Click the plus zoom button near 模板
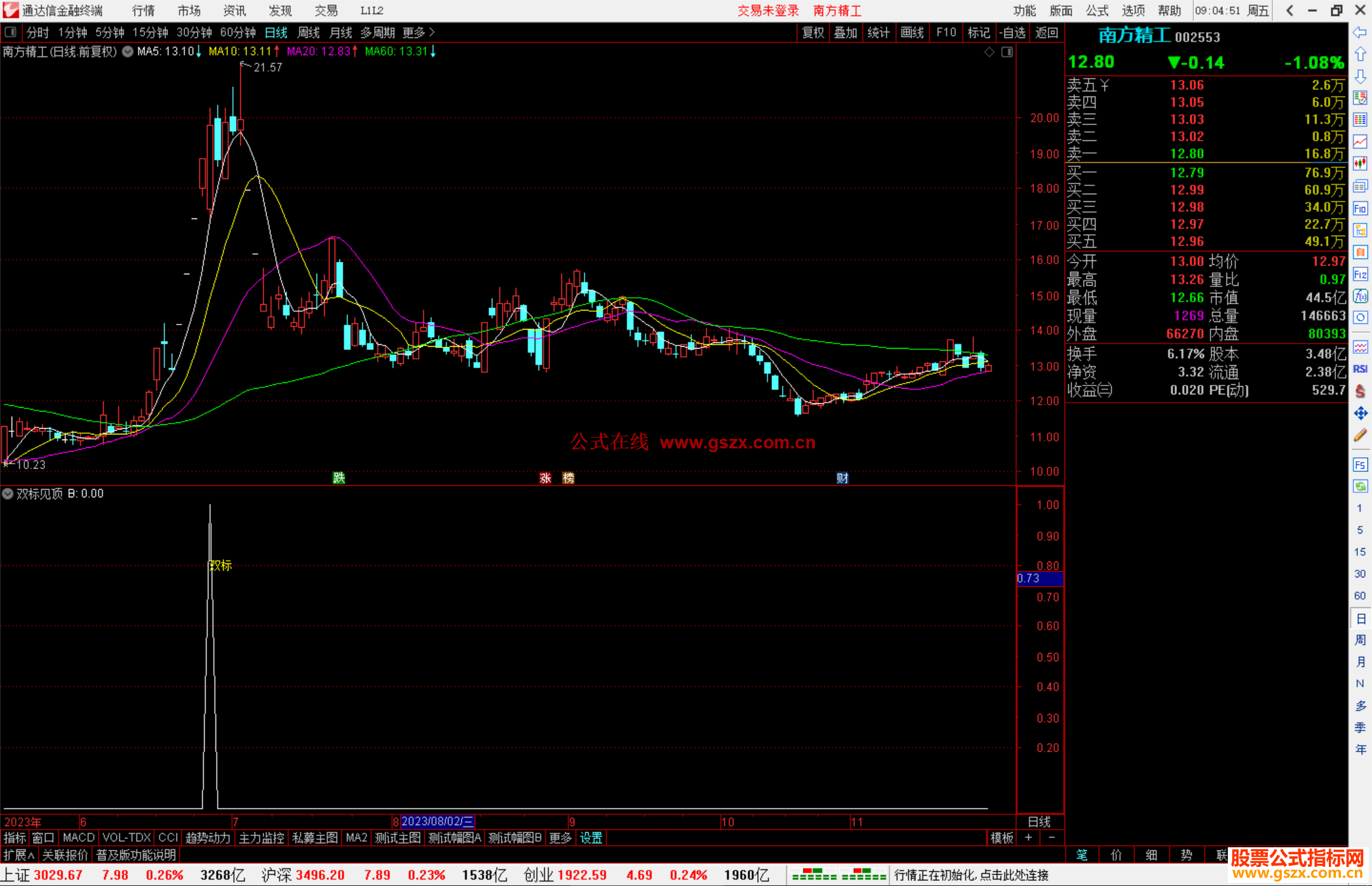The width and height of the screenshot is (1372, 886). click(x=1028, y=838)
